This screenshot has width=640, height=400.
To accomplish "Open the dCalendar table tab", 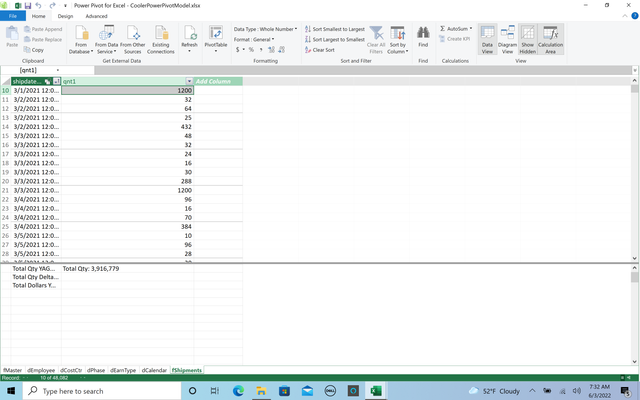I will click(x=154, y=370).
